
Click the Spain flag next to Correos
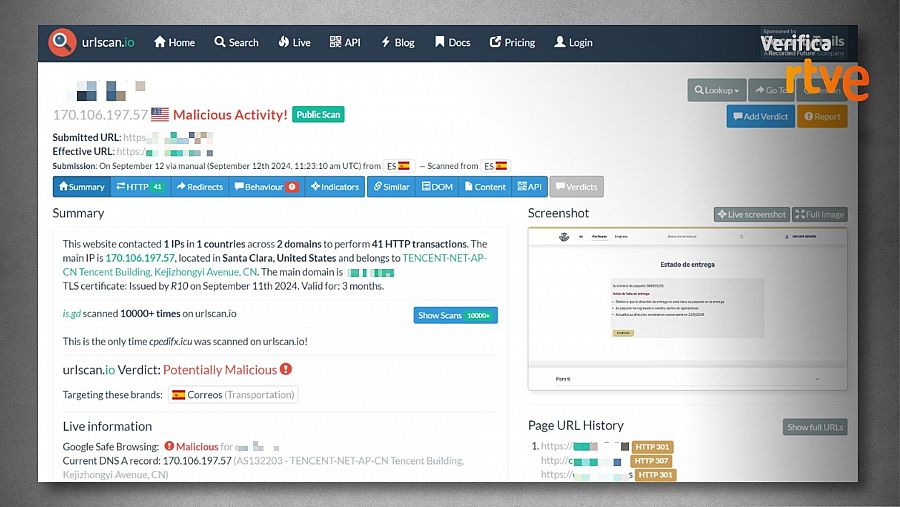[x=179, y=395]
